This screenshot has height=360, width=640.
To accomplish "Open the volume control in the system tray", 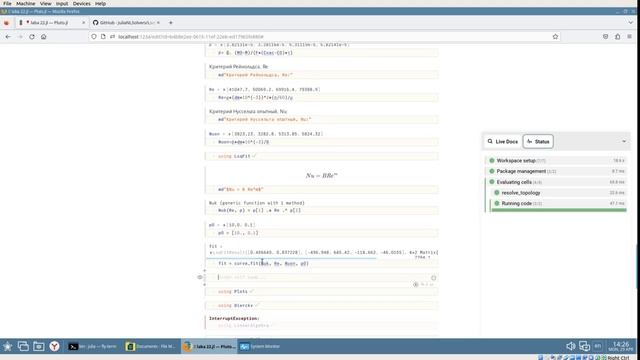I will pyautogui.click(x=571, y=347).
